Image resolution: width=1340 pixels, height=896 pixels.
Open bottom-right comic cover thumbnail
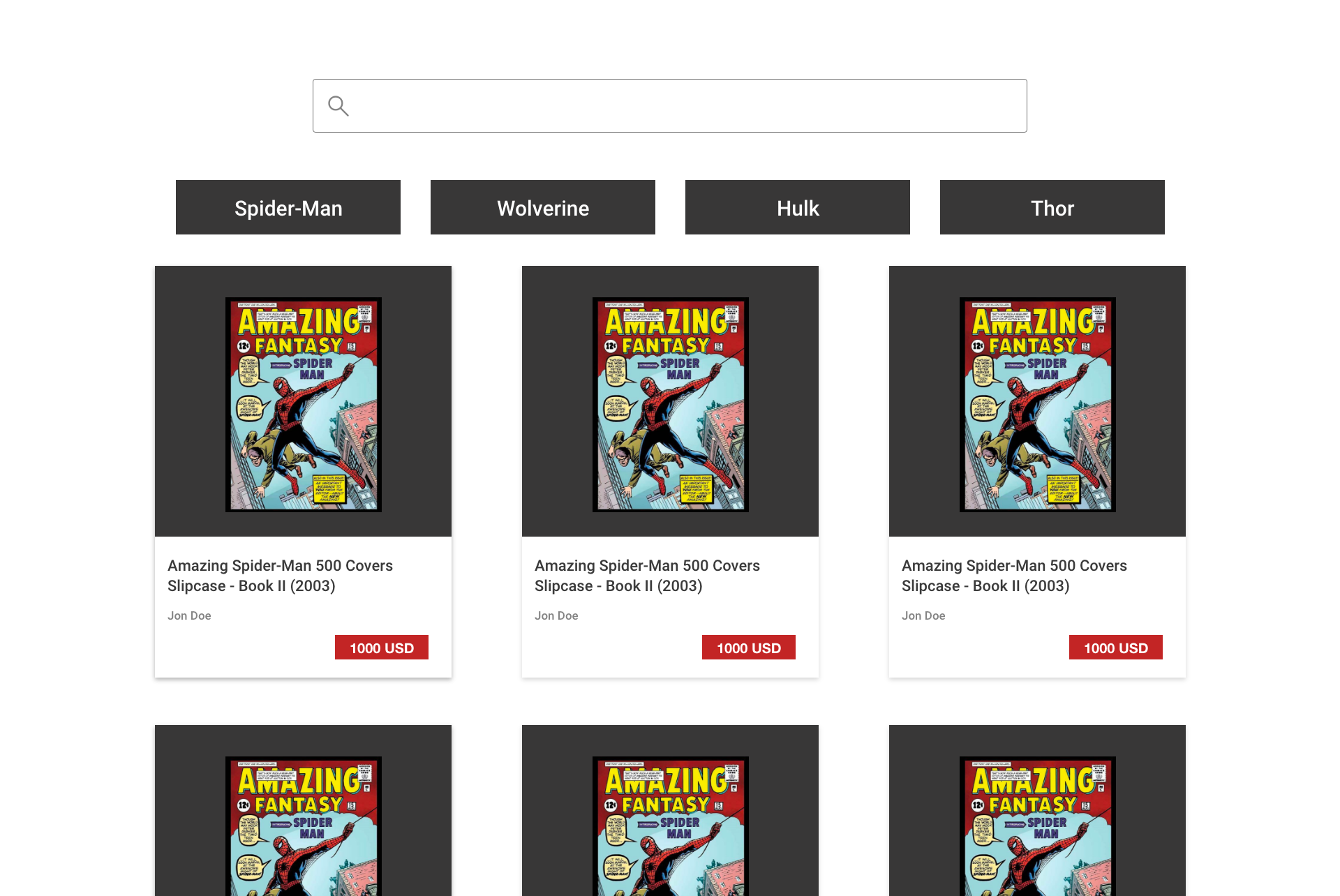1037,827
